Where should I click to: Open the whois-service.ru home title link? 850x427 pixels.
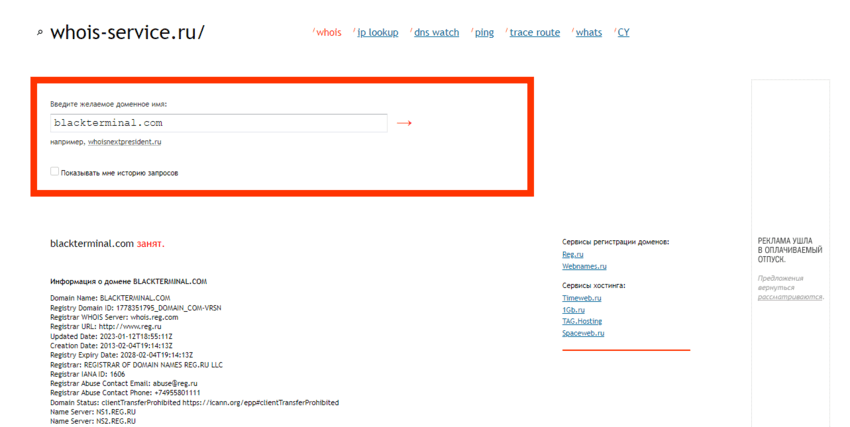click(127, 32)
